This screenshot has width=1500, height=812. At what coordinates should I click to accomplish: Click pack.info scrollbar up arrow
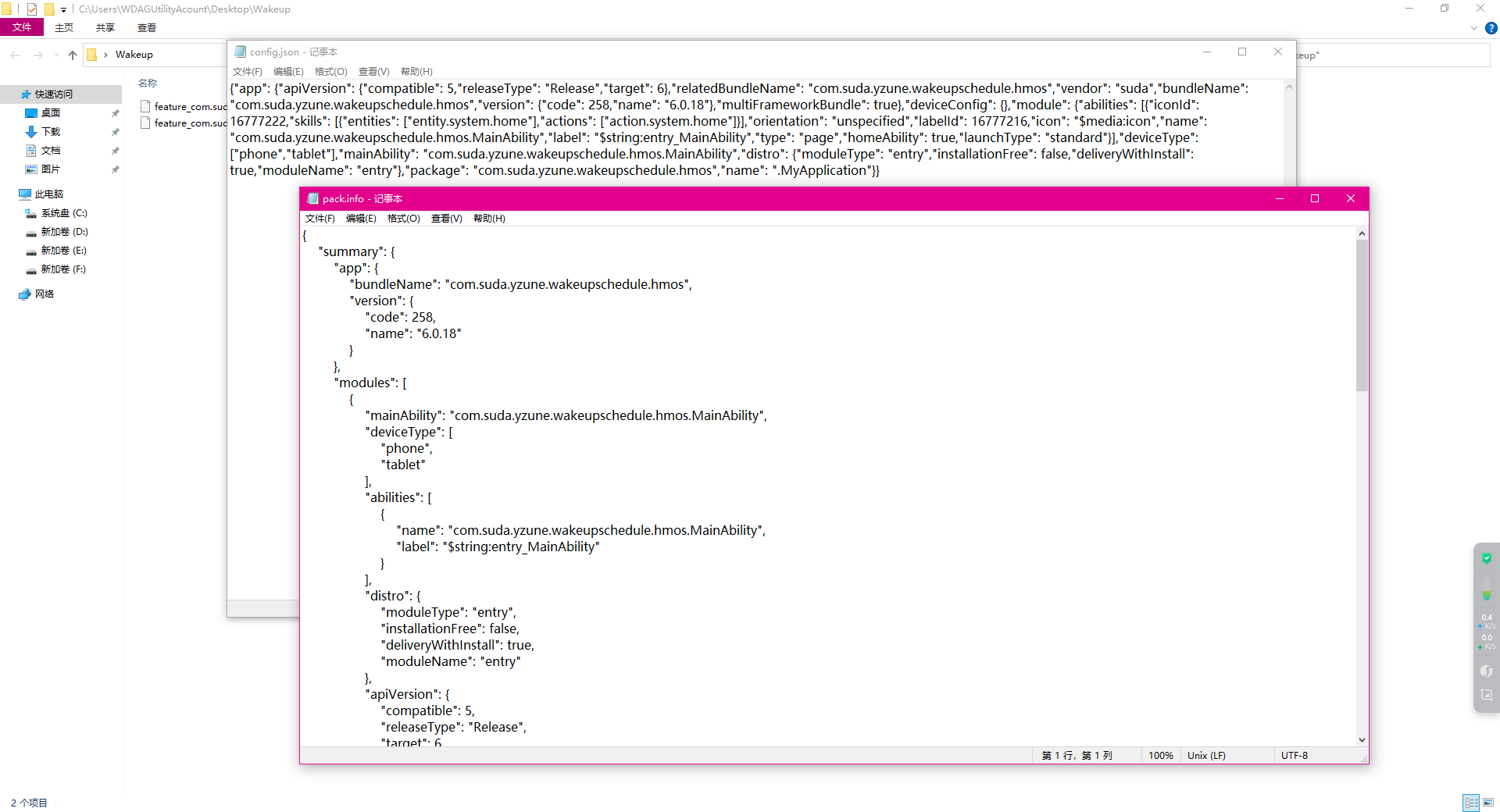[1362, 233]
